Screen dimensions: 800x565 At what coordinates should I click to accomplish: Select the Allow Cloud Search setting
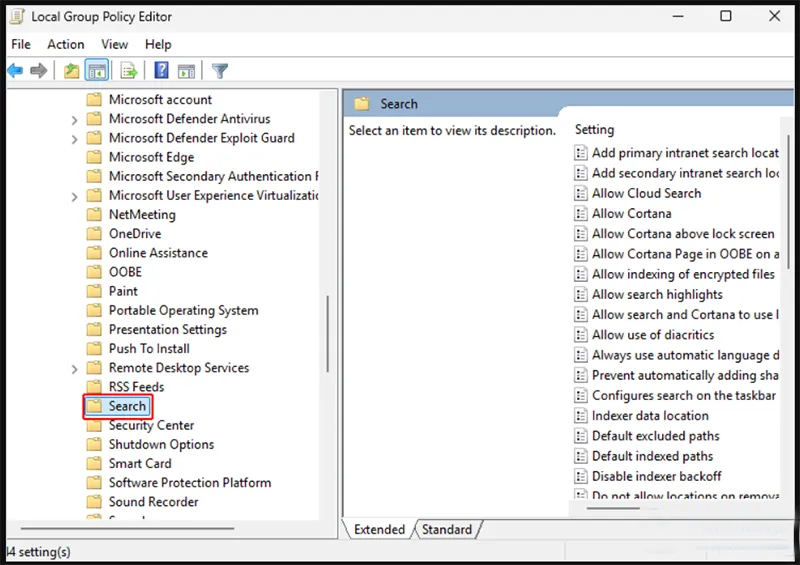[646, 193]
